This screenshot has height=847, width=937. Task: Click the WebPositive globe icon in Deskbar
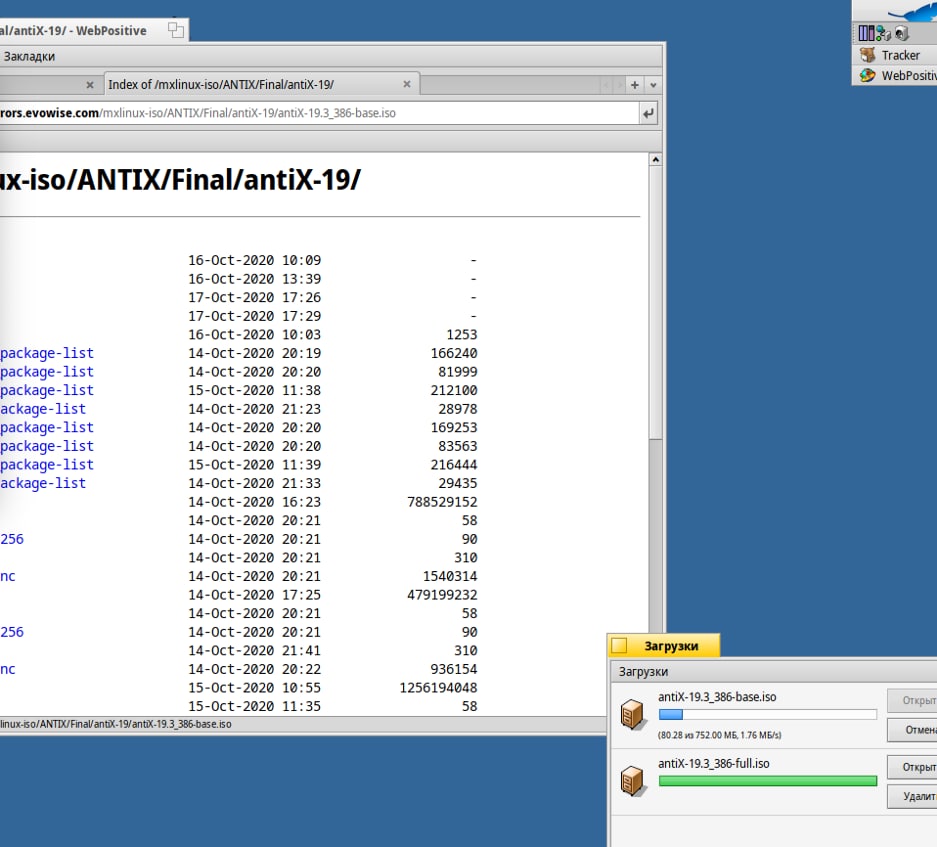pyautogui.click(x=868, y=75)
